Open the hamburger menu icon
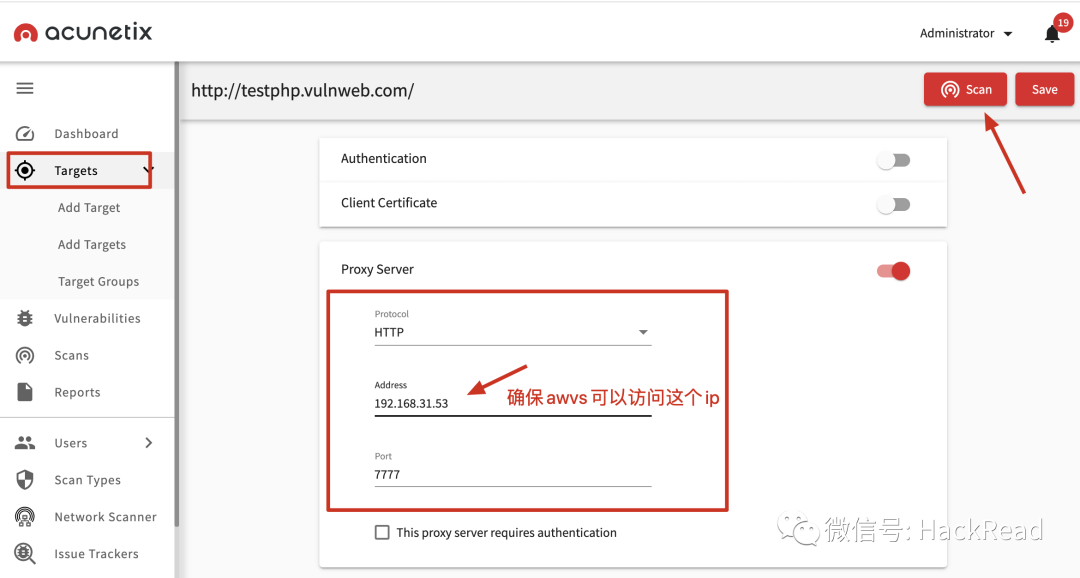 click(25, 88)
